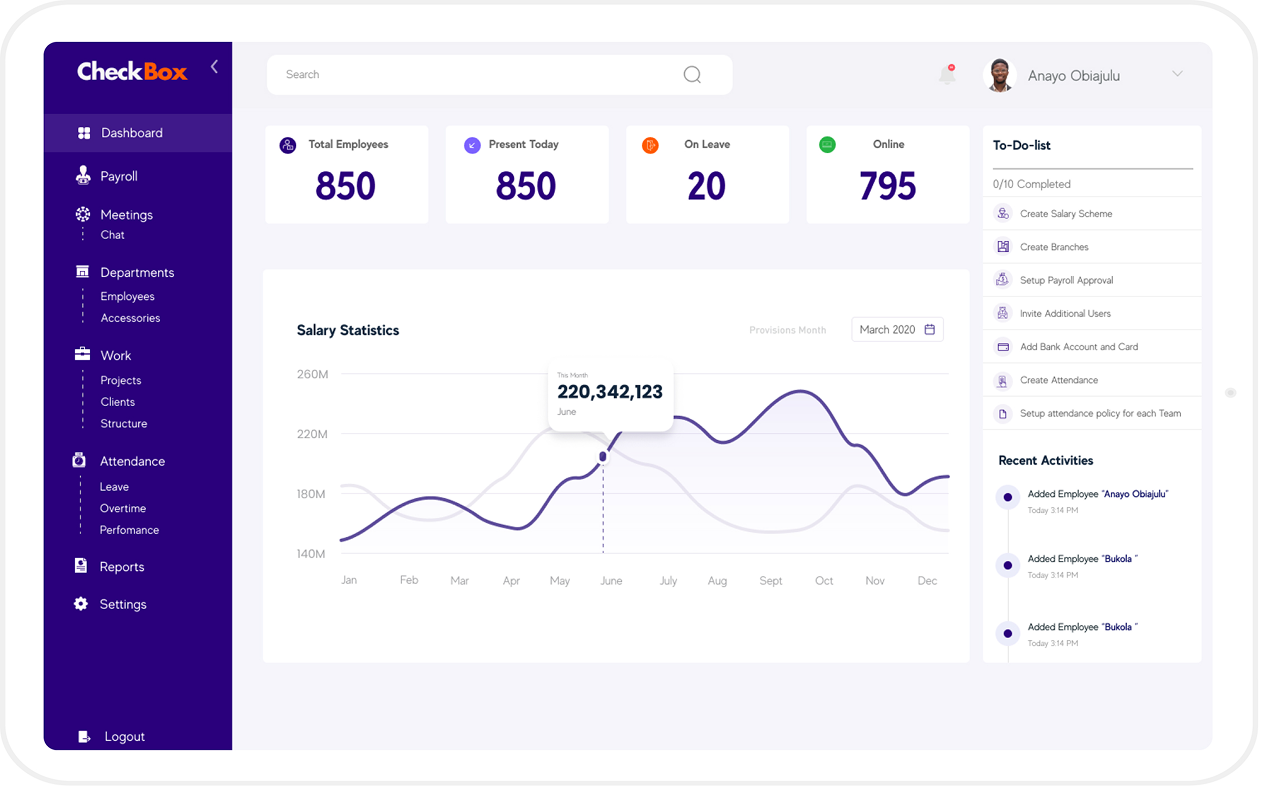Click the Attendance sidebar icon
The width and height of the screenshot is (1261, 788).
click(x=79, y=461)
